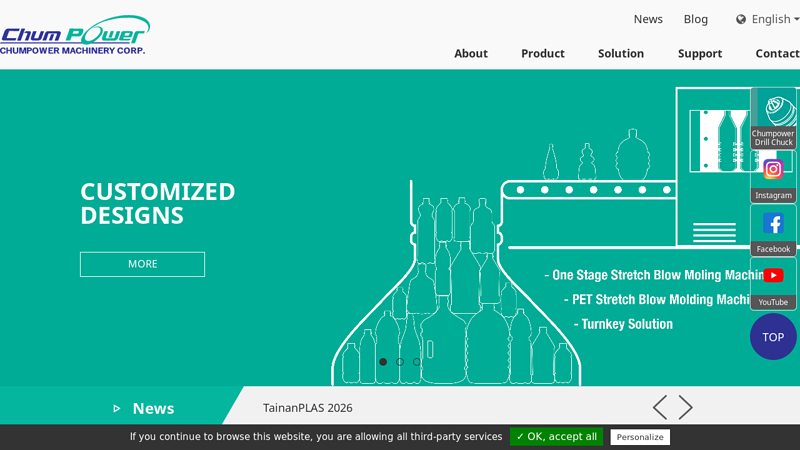Click the globe language icon
This screenshot has width=800, height=450.
pos(741,19)
